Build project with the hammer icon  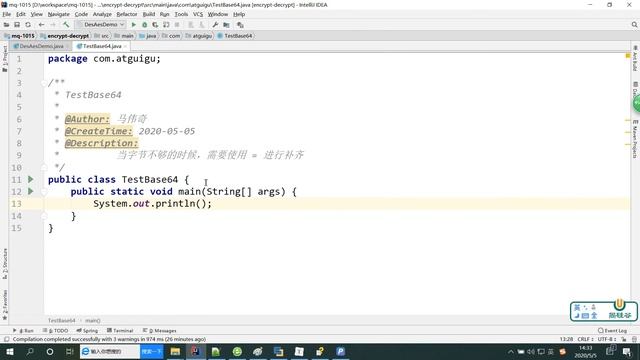tap(66, 25)
